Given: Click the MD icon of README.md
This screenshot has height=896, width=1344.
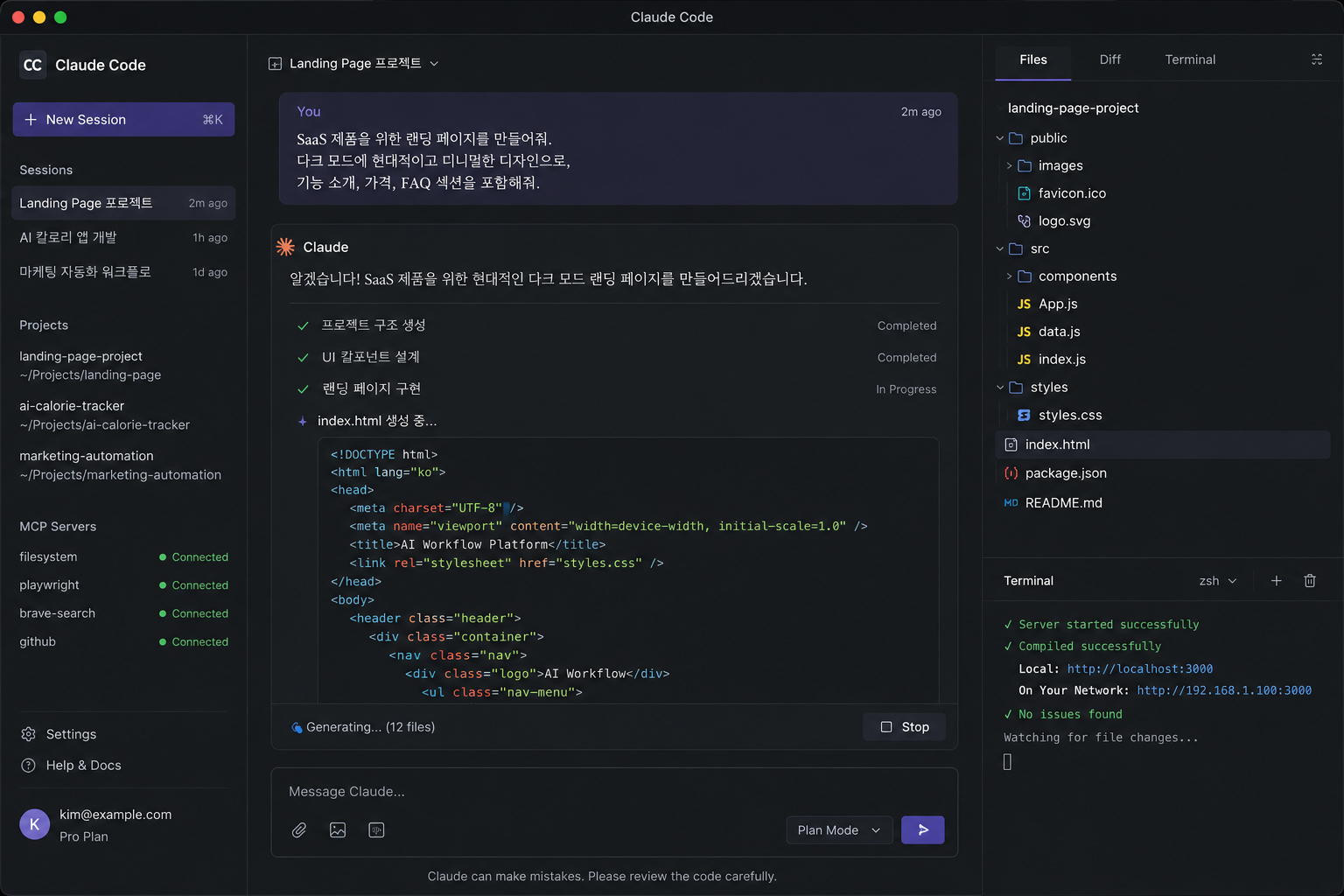Looking at the screenshot, I should 1011,503.
